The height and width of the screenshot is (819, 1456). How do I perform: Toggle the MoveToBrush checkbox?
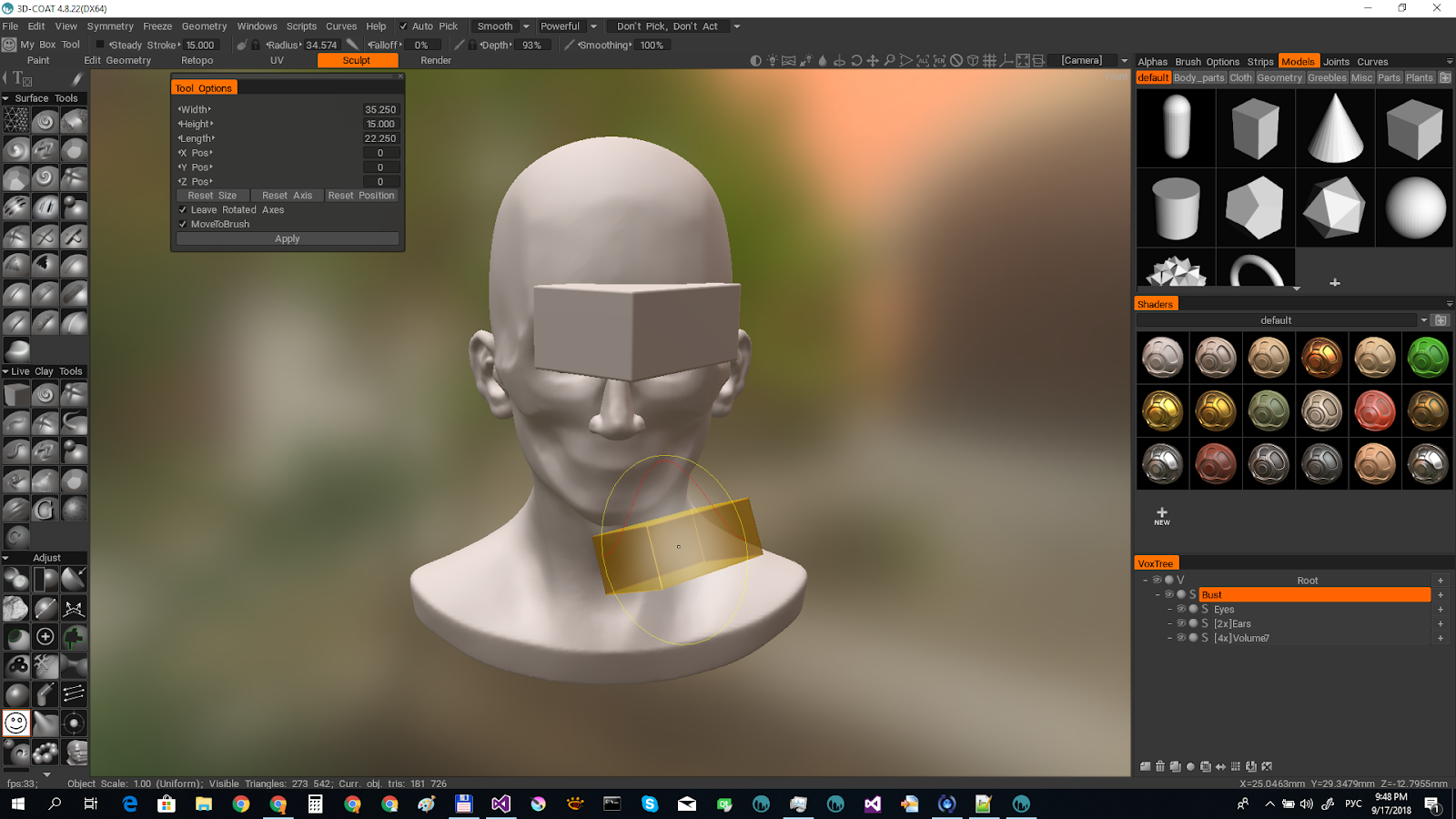click(182, 224)
